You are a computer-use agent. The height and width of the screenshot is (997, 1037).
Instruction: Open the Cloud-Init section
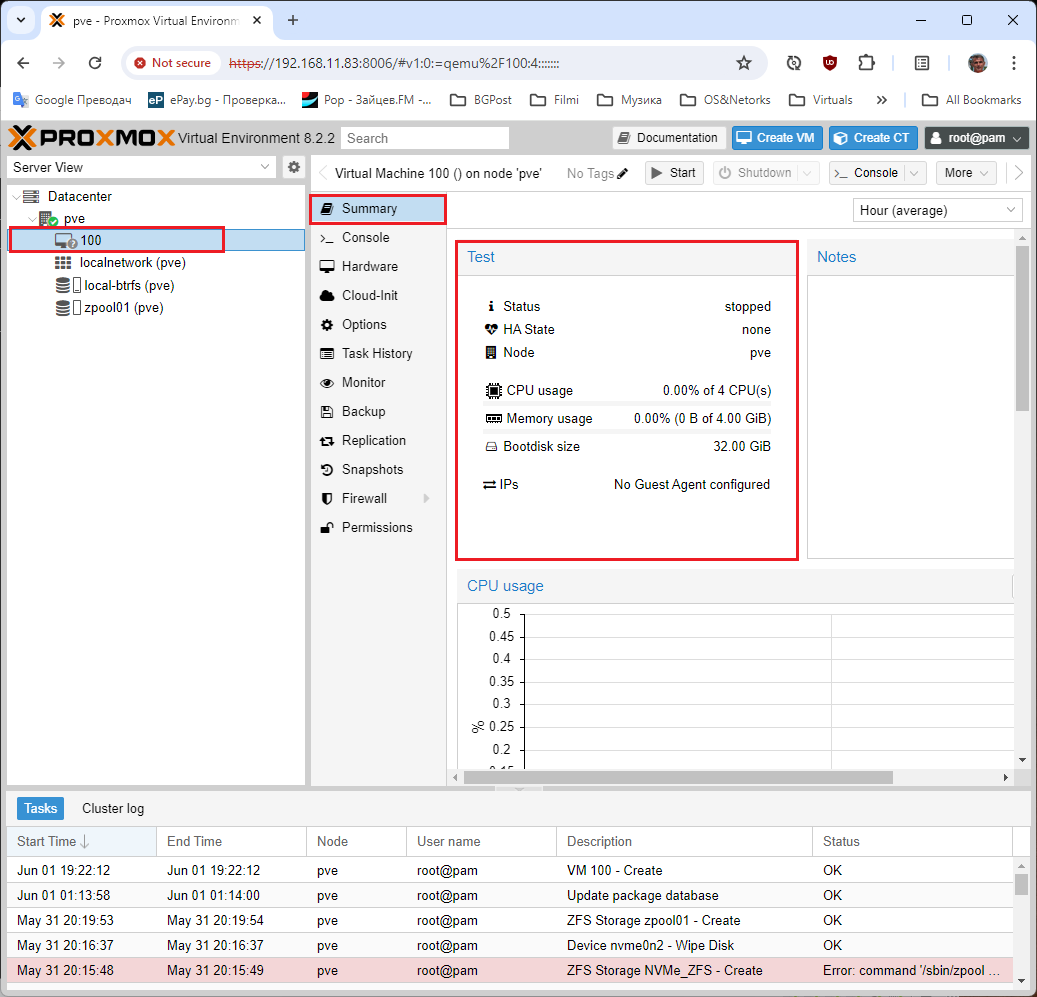coord(378,296)
